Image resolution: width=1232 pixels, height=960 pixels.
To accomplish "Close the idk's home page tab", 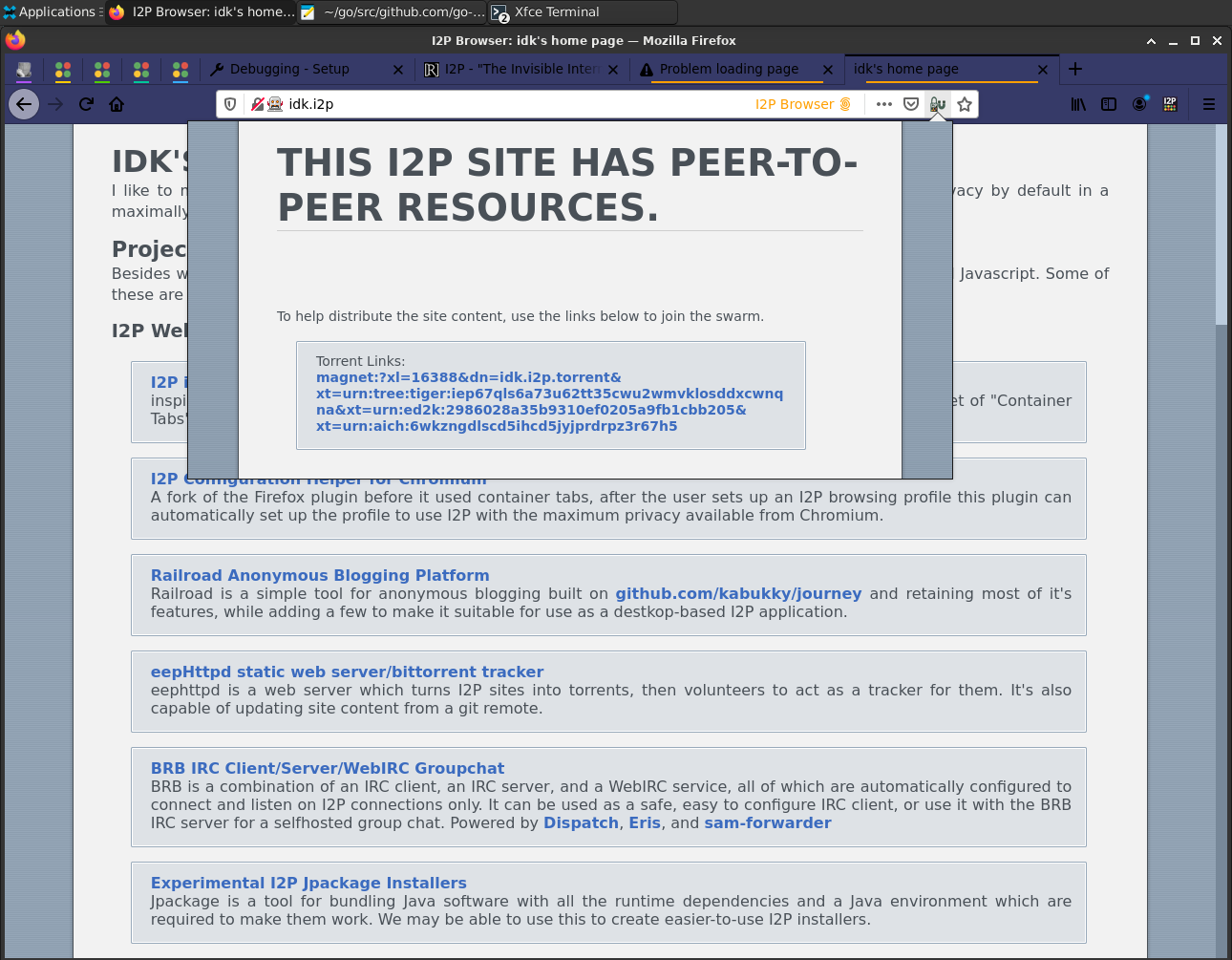I will click(x=1043, y=70).
